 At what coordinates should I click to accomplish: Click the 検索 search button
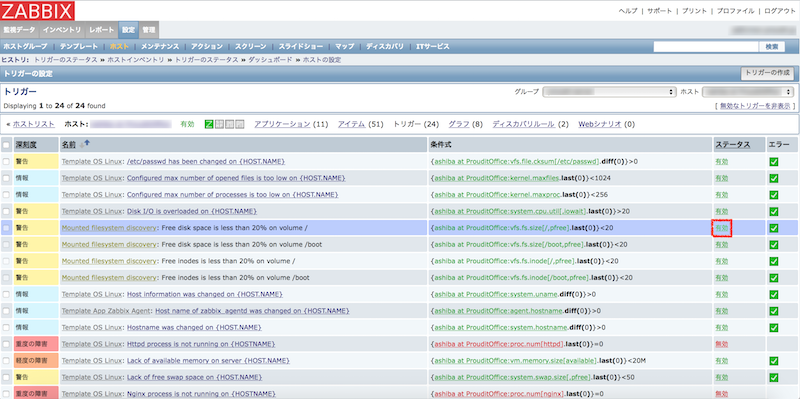tap(771, 46)
